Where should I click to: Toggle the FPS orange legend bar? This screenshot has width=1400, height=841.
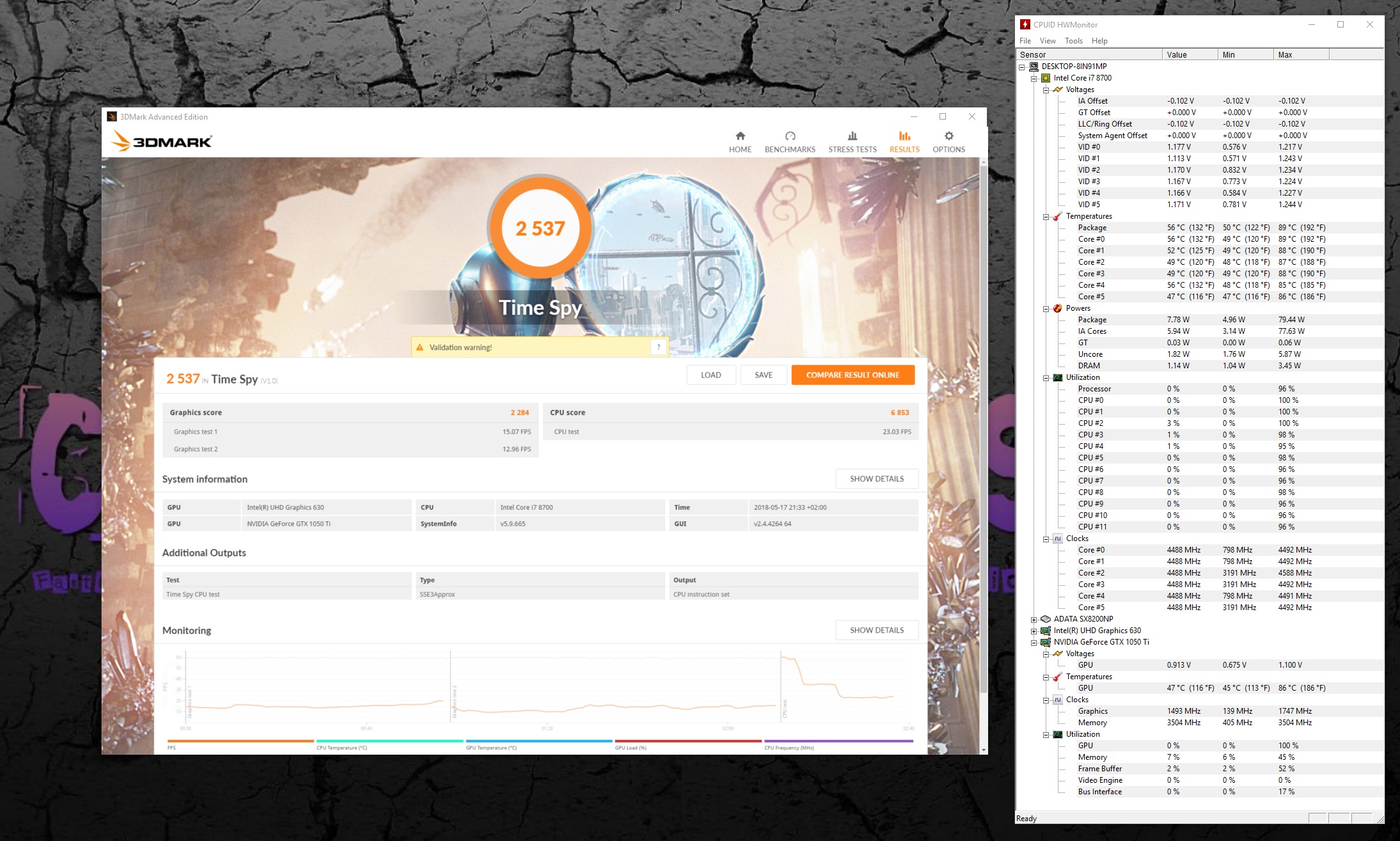tap(240, 741)
